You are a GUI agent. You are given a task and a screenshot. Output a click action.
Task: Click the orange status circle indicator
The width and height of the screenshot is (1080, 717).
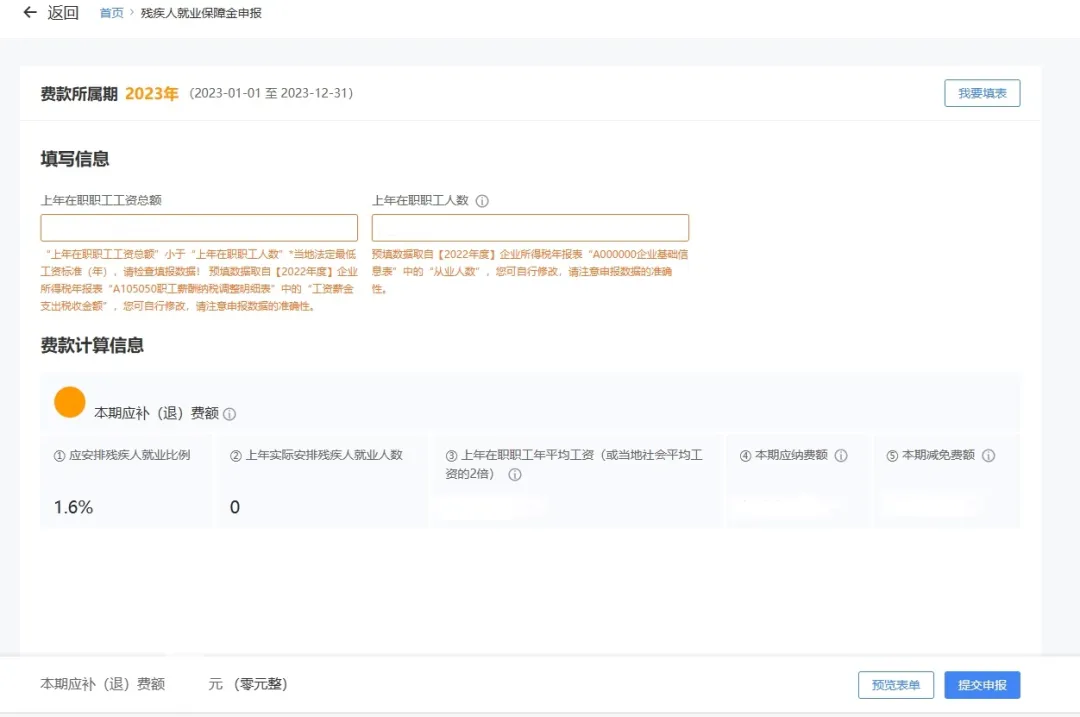coord(69,404)
